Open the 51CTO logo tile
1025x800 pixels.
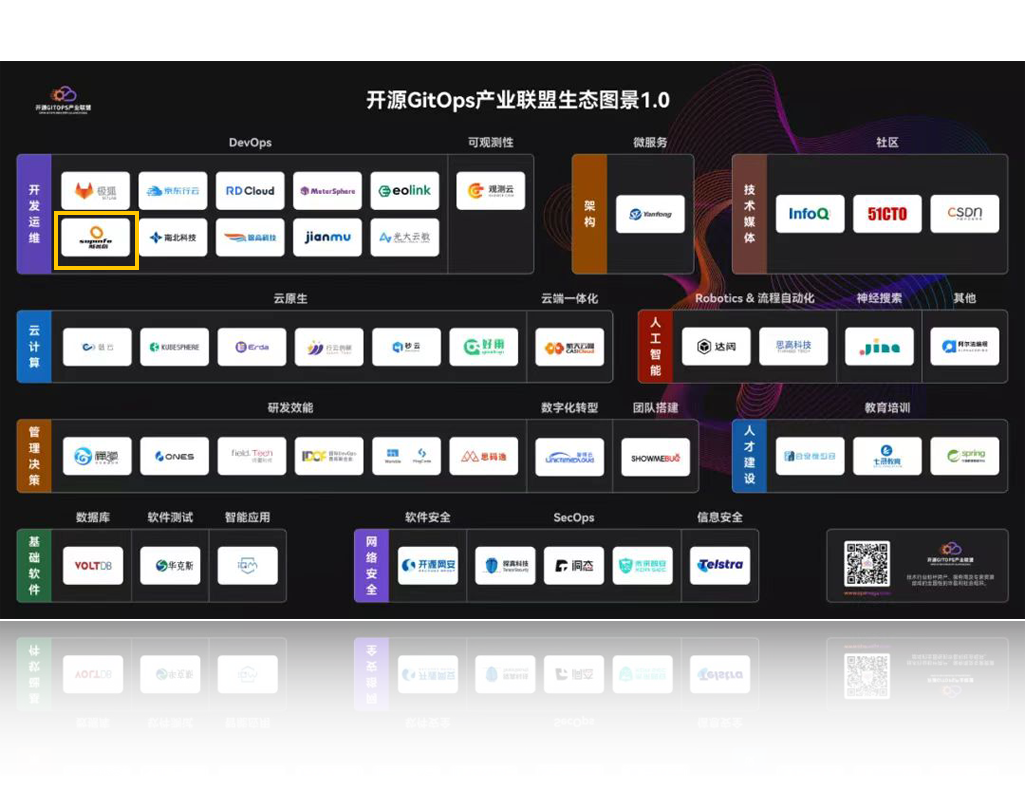tap(887, 214)
